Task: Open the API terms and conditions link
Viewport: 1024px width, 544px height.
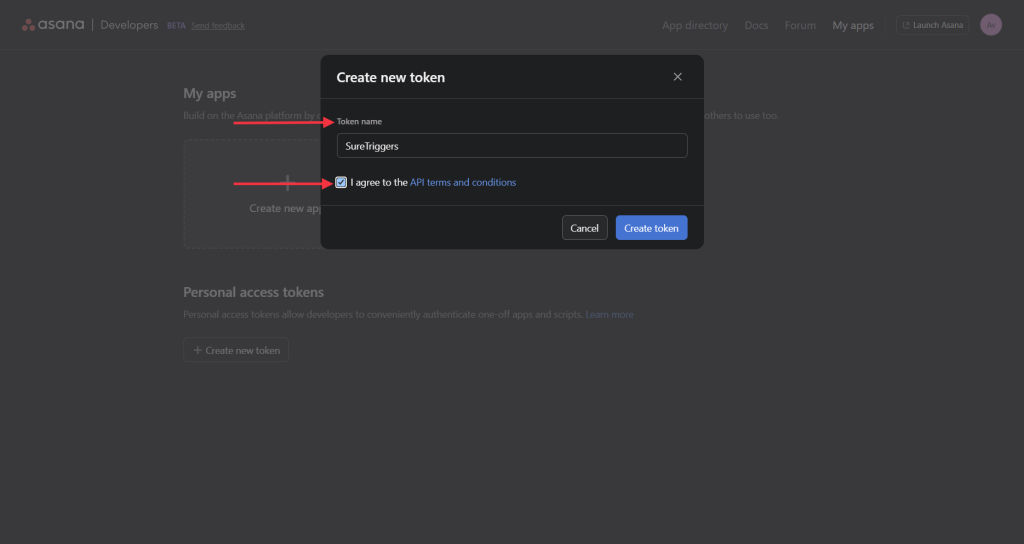Action: [x=463, y=183]
